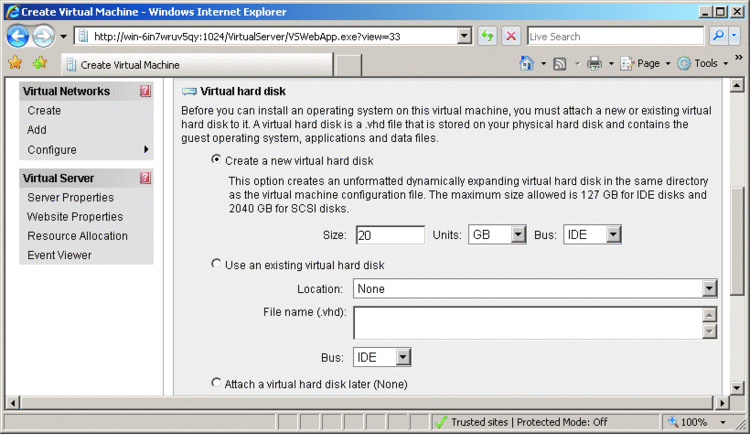This screenshot has height=434, width=750.
Task: Click the RSS feeds icon
Action: (560, 64)
